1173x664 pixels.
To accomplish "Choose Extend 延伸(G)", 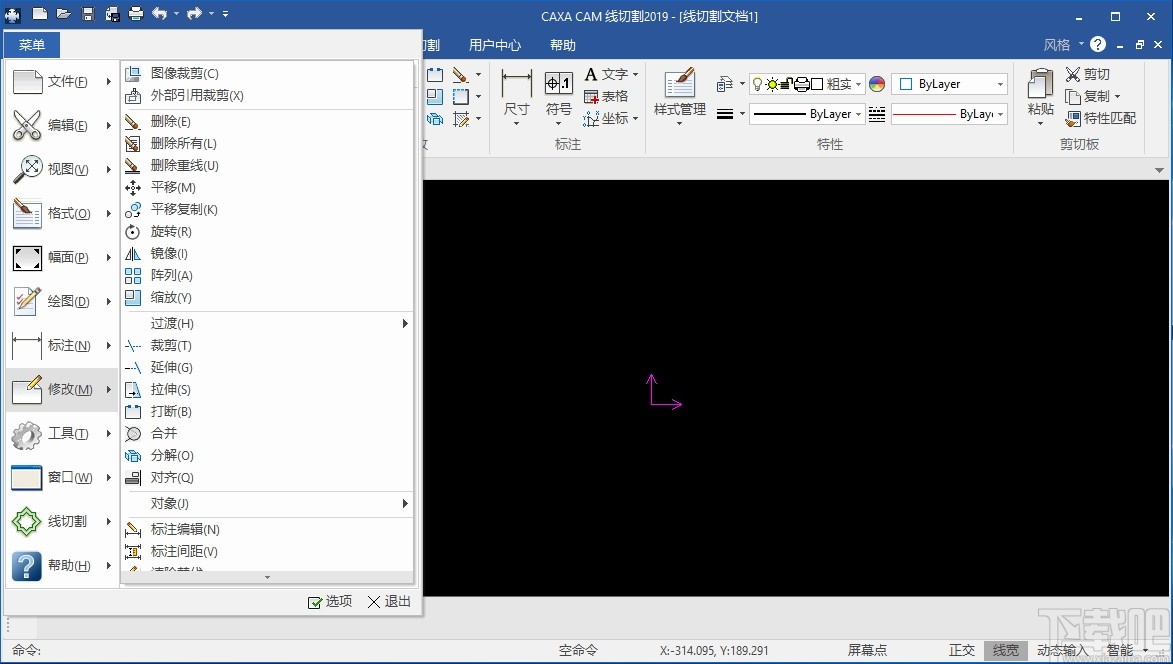I will tap(267, 367).
